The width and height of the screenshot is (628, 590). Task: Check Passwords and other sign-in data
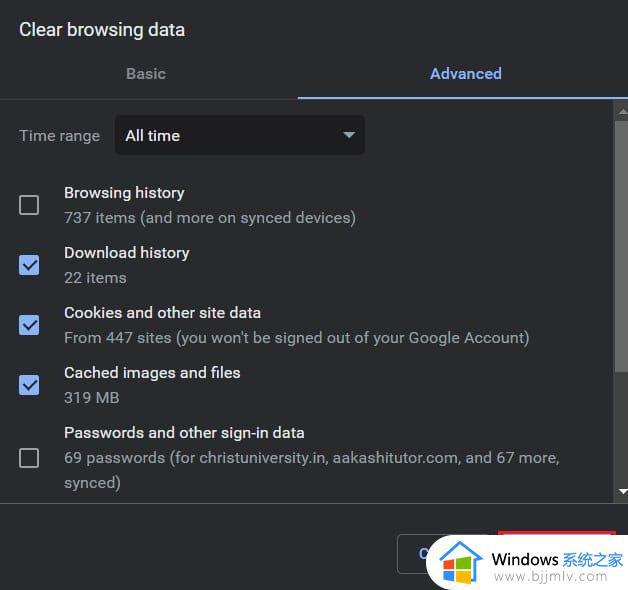[x=29, y=458]
